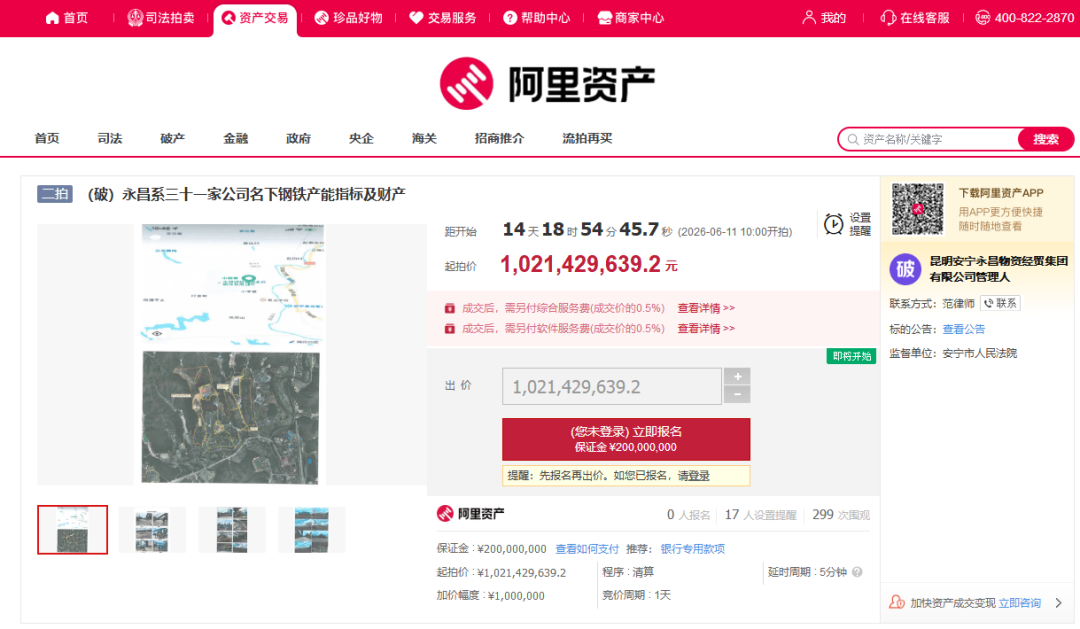
Task: Click the 立即报名 registration button
Action: coord(626,439)
